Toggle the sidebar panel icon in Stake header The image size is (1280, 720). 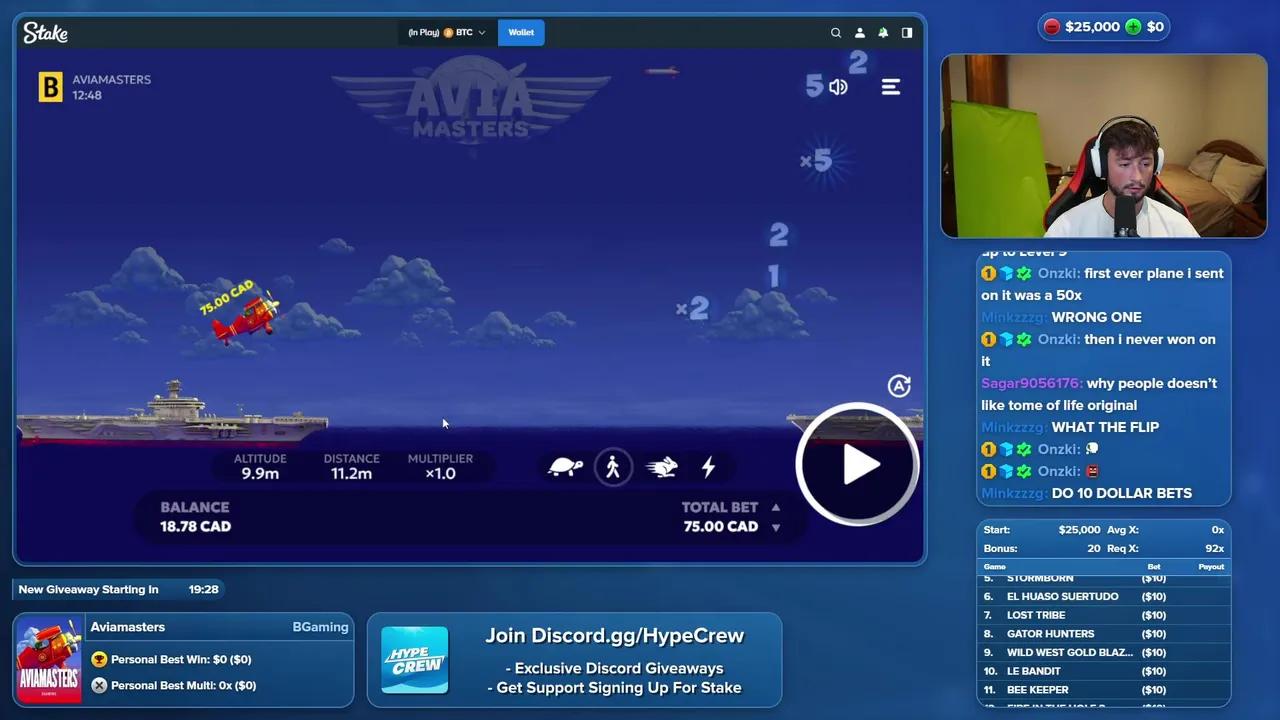907,33
